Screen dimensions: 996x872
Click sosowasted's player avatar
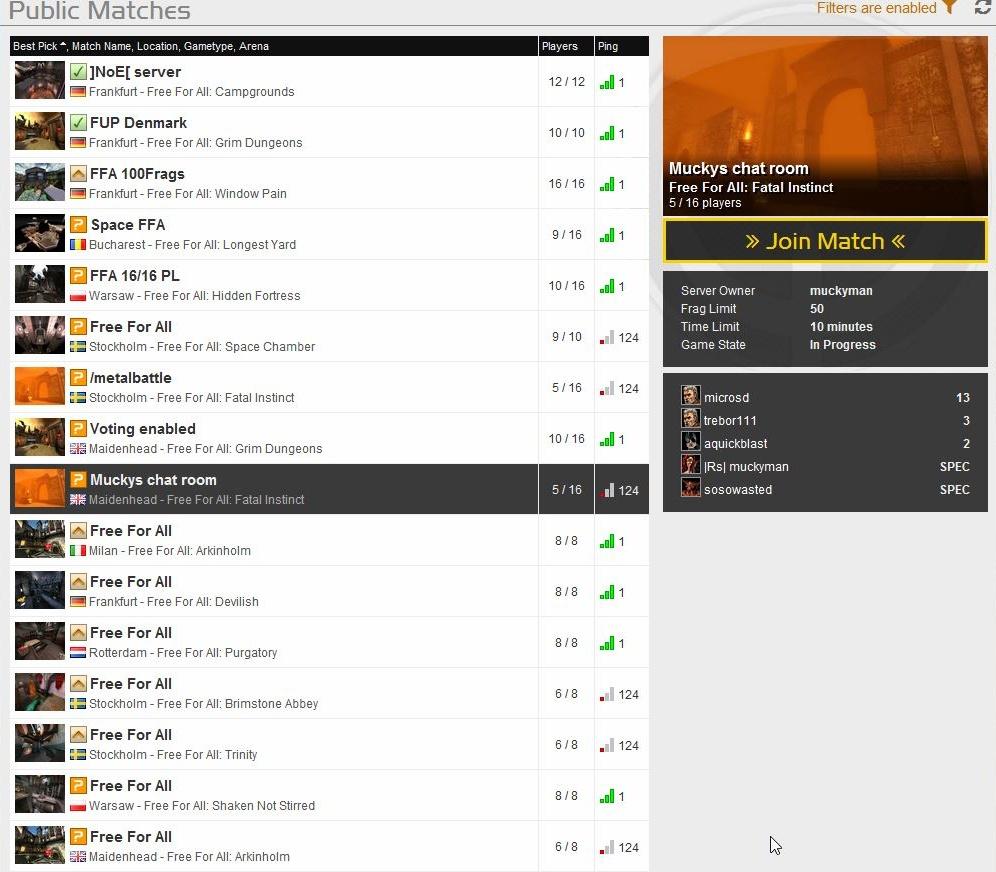point(690,487)
